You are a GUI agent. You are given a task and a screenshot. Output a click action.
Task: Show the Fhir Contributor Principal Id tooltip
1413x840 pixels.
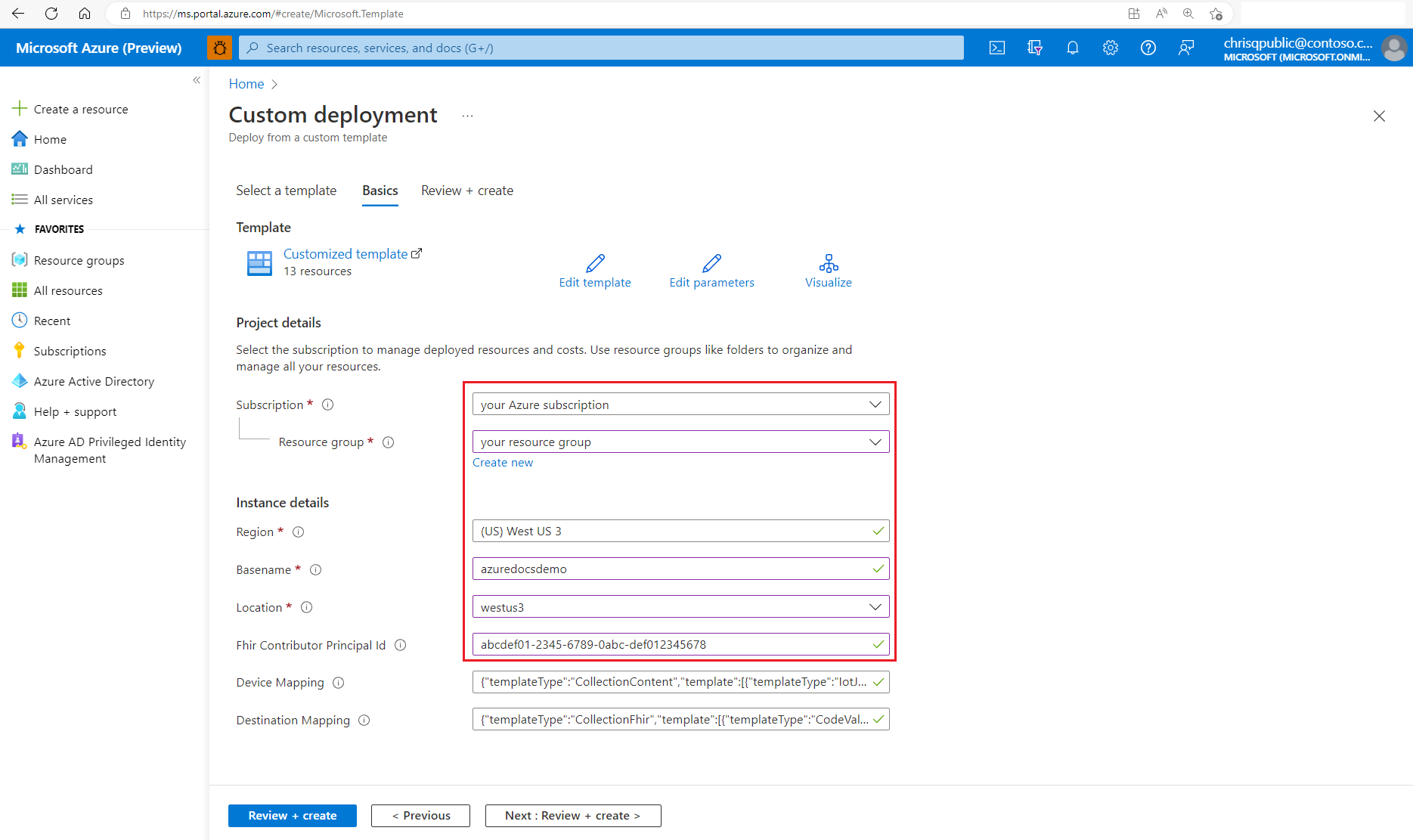[x=401, y=645]
